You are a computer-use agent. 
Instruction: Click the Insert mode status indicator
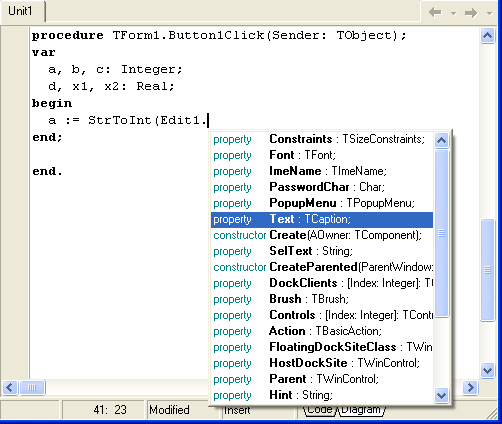tap(237, 411)
